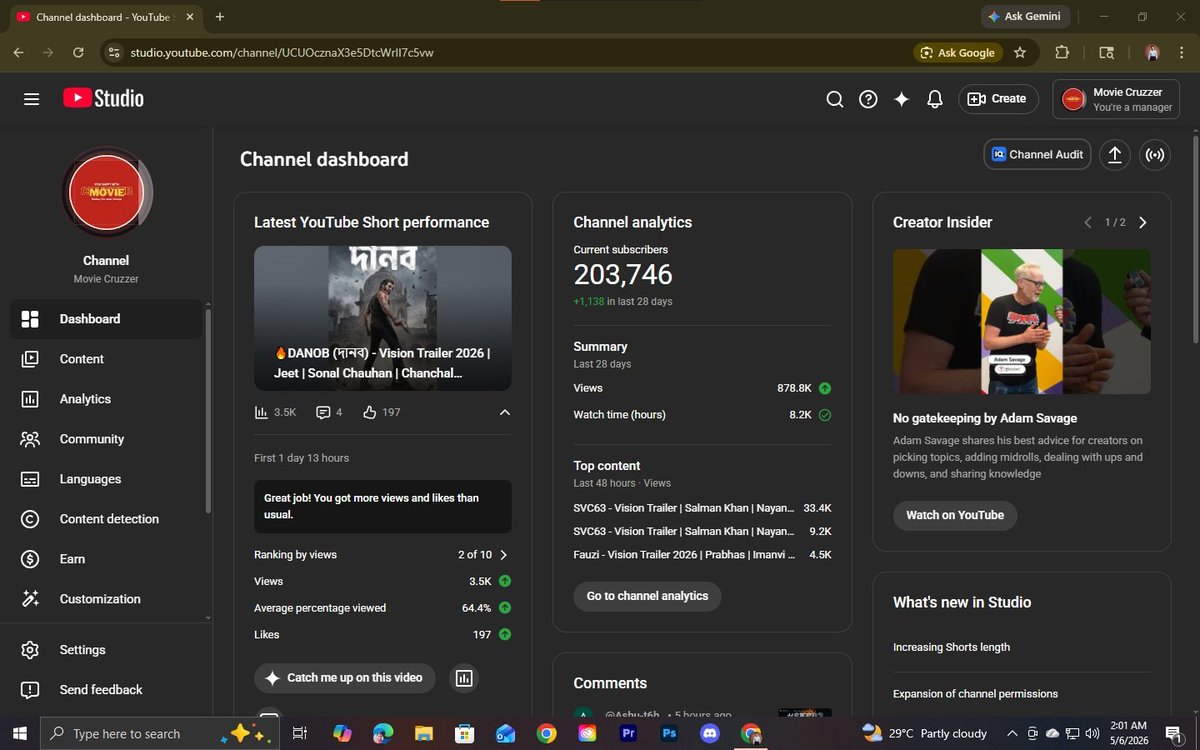Open the hamburger navigation menu
The width and height of the screenshot is (1200, 750).
(31, 99)
